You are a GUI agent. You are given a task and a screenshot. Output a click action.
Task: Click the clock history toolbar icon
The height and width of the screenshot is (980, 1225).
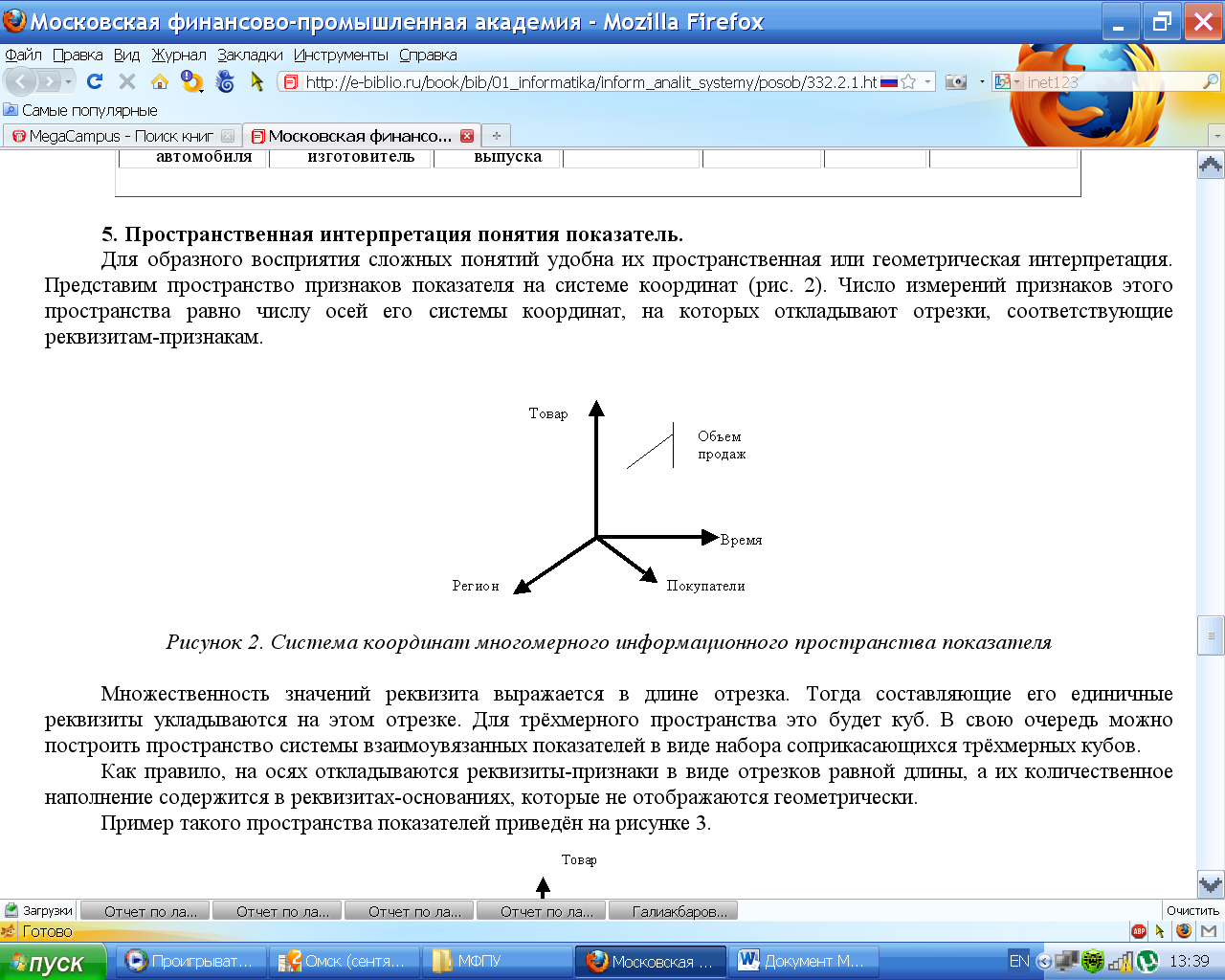point(192,82)
